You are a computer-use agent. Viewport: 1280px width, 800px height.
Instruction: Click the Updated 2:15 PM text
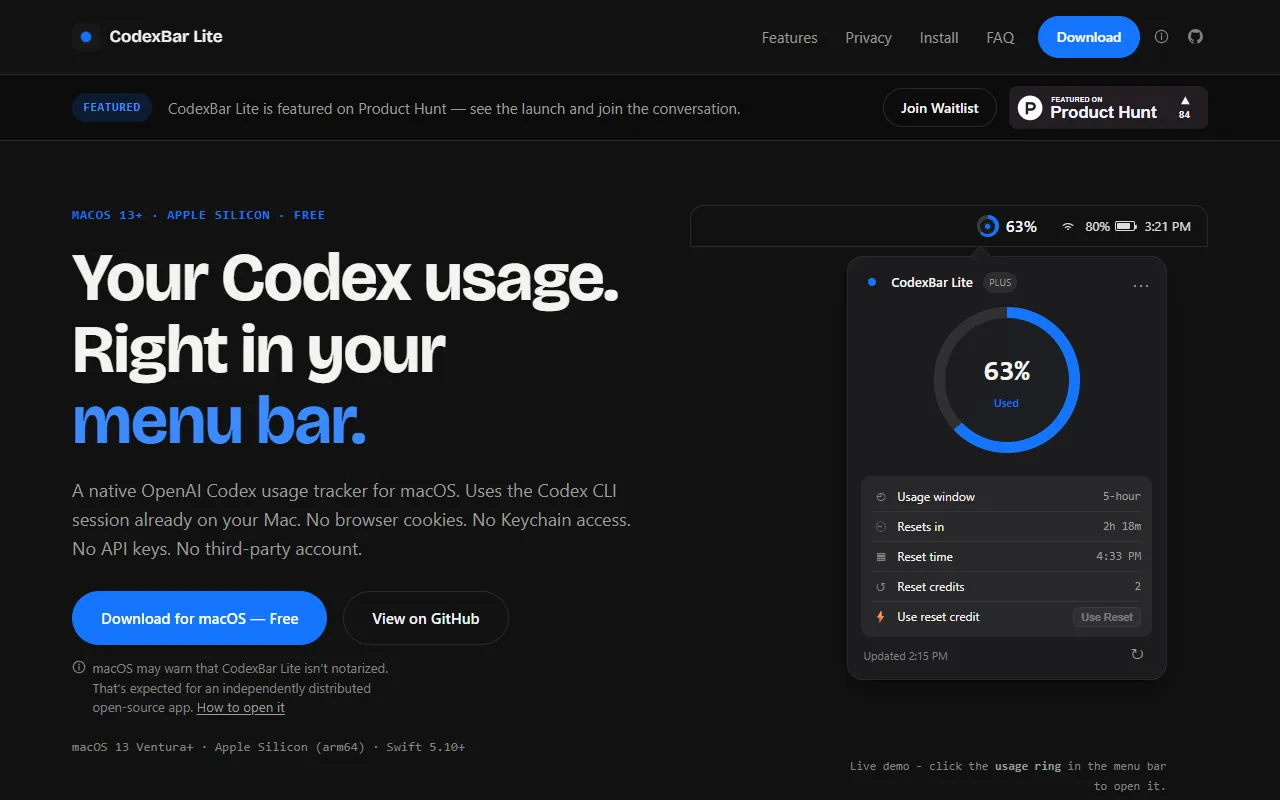pyautogui.click(x=906, y=656)
